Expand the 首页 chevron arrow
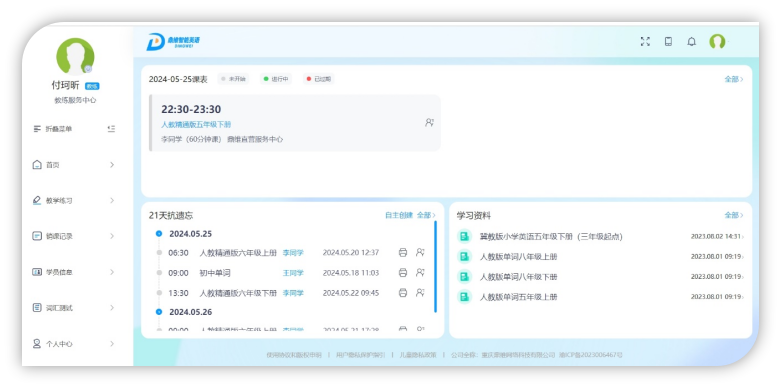 [x=112, y=165]
